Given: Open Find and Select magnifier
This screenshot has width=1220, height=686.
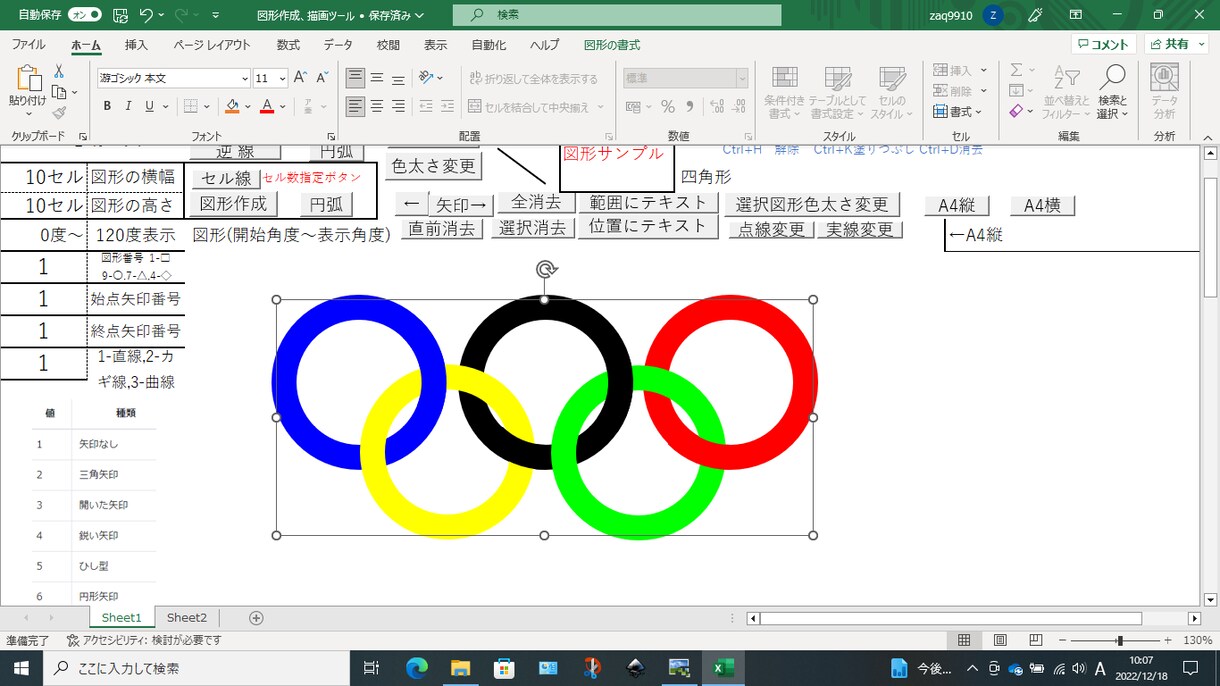Looking at the screenshot, I should pos(1112,92).
